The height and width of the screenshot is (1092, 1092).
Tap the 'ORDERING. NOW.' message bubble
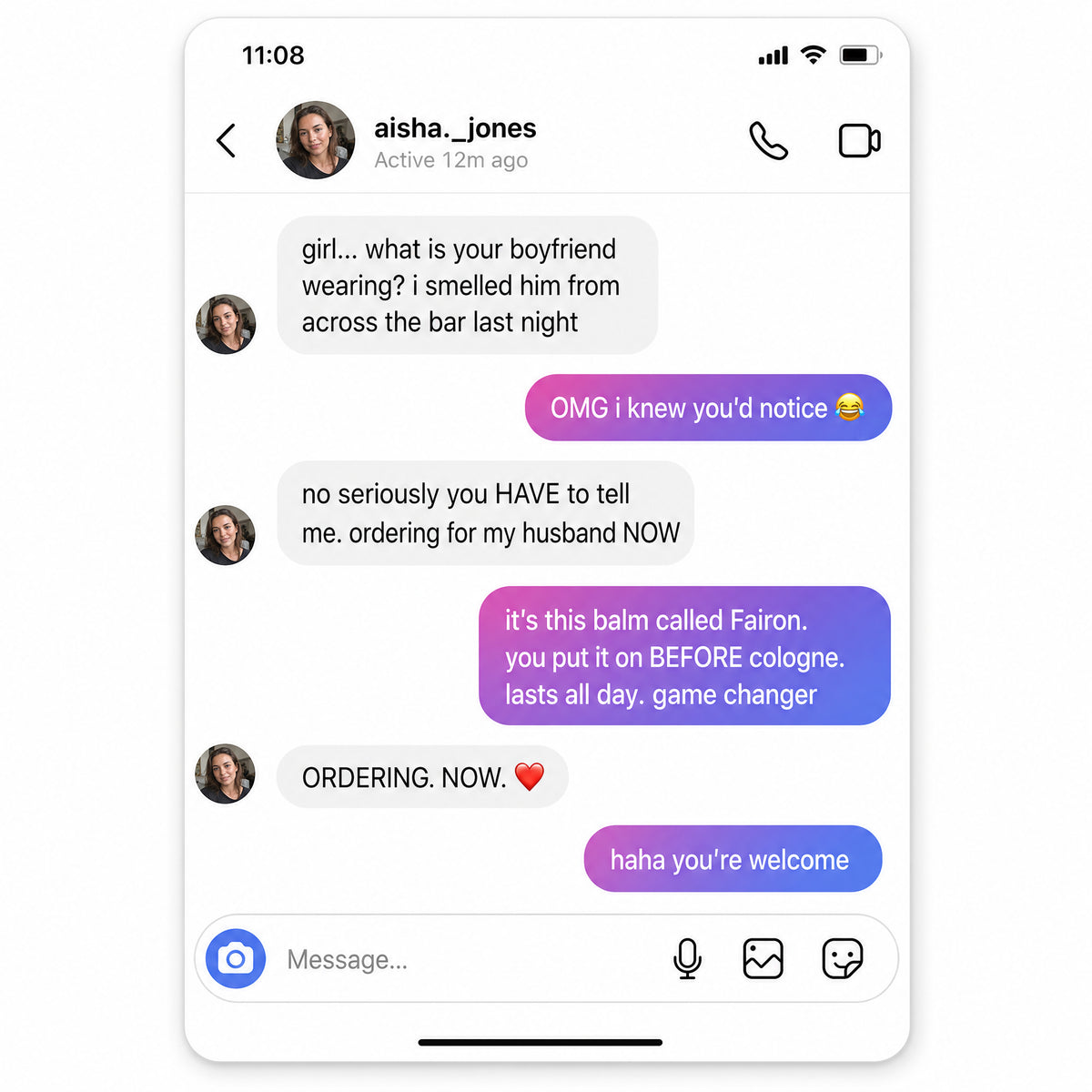click(x=422, y=777)
